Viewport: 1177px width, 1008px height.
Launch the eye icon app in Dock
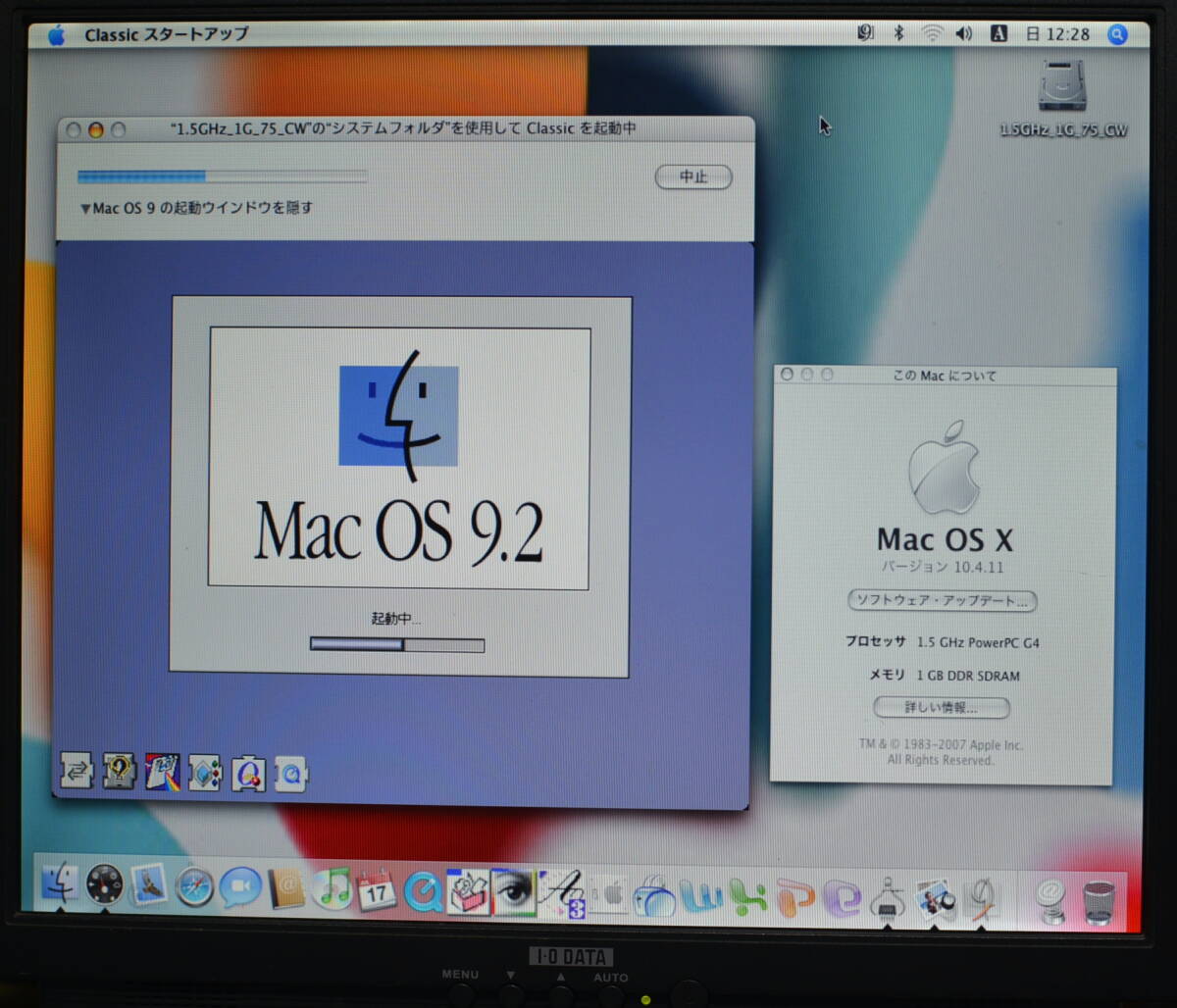(514, 891)
